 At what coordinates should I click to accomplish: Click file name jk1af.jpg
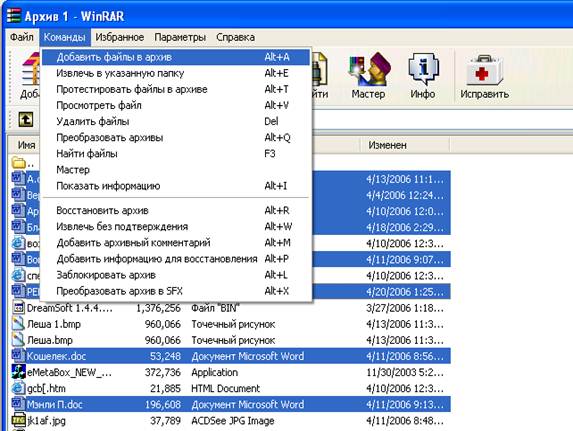[x=46, y=421]
